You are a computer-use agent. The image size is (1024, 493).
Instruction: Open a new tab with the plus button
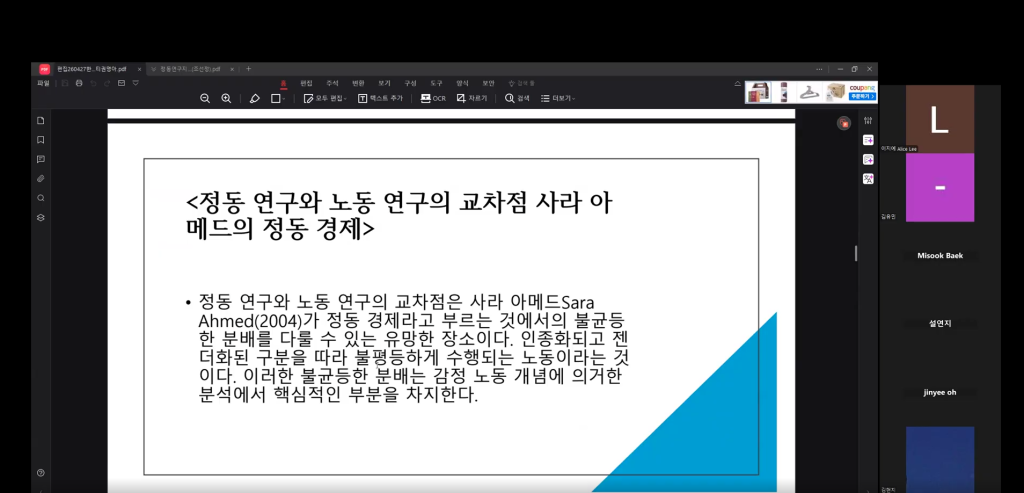[x=248, y=69]
